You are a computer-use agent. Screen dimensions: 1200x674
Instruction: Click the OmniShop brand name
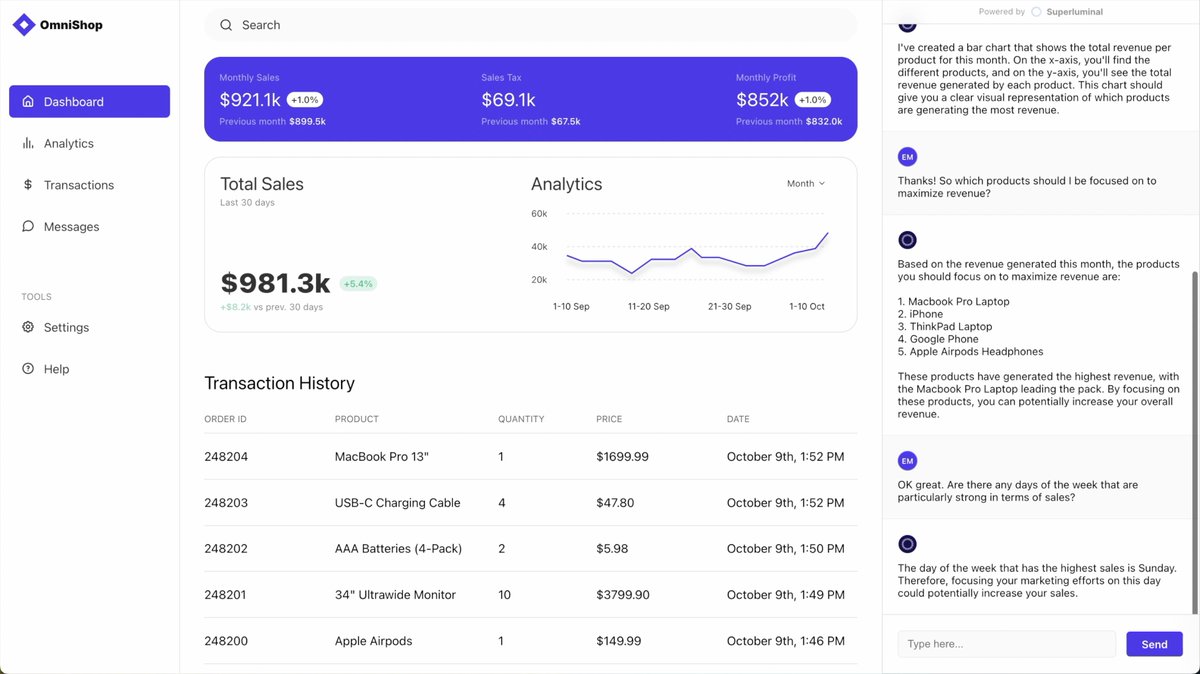pos(71,25)
